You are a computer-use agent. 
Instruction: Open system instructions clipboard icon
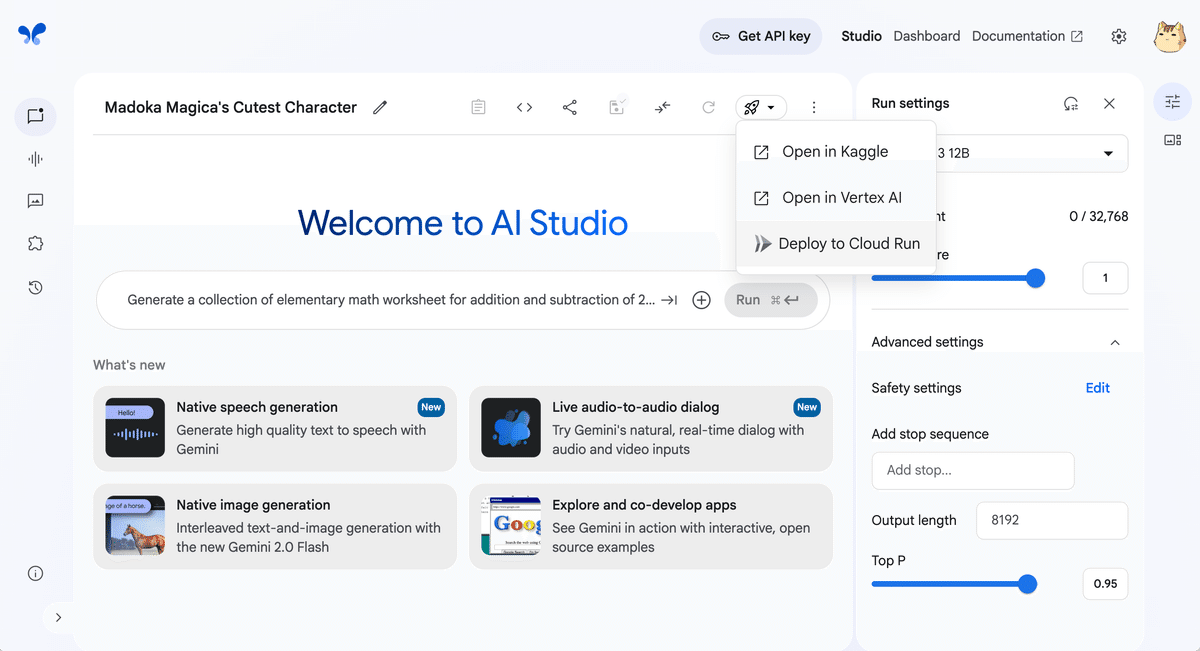click(x=478, y=106)
